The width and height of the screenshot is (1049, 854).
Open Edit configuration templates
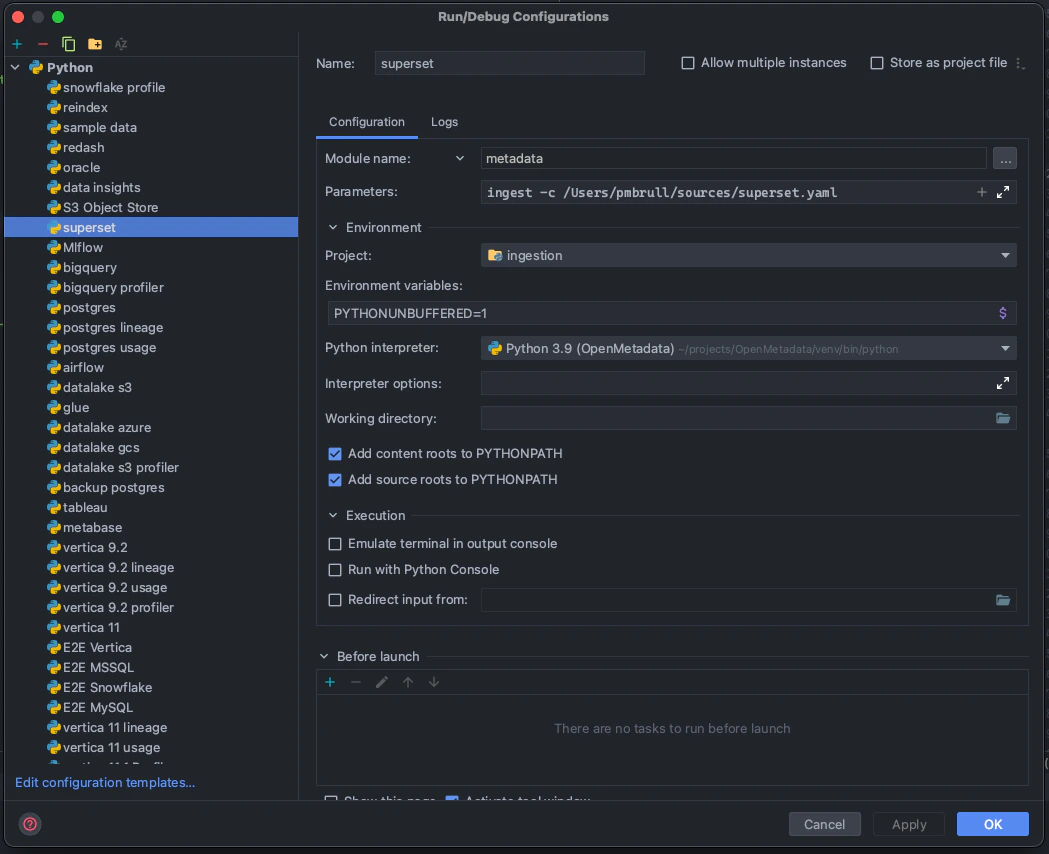coord(104,782)
